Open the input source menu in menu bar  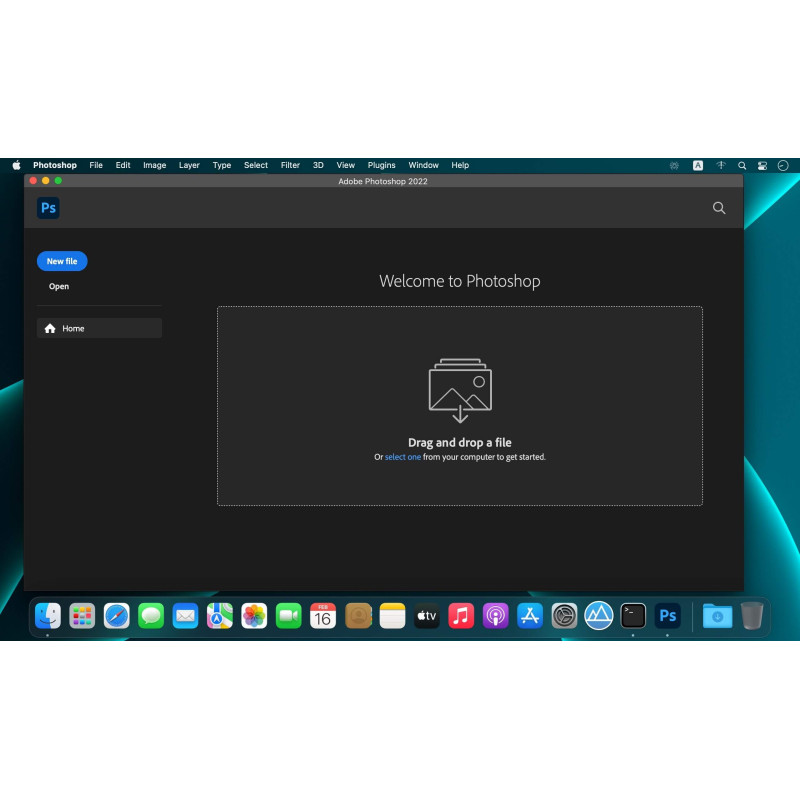pos(698,165)
